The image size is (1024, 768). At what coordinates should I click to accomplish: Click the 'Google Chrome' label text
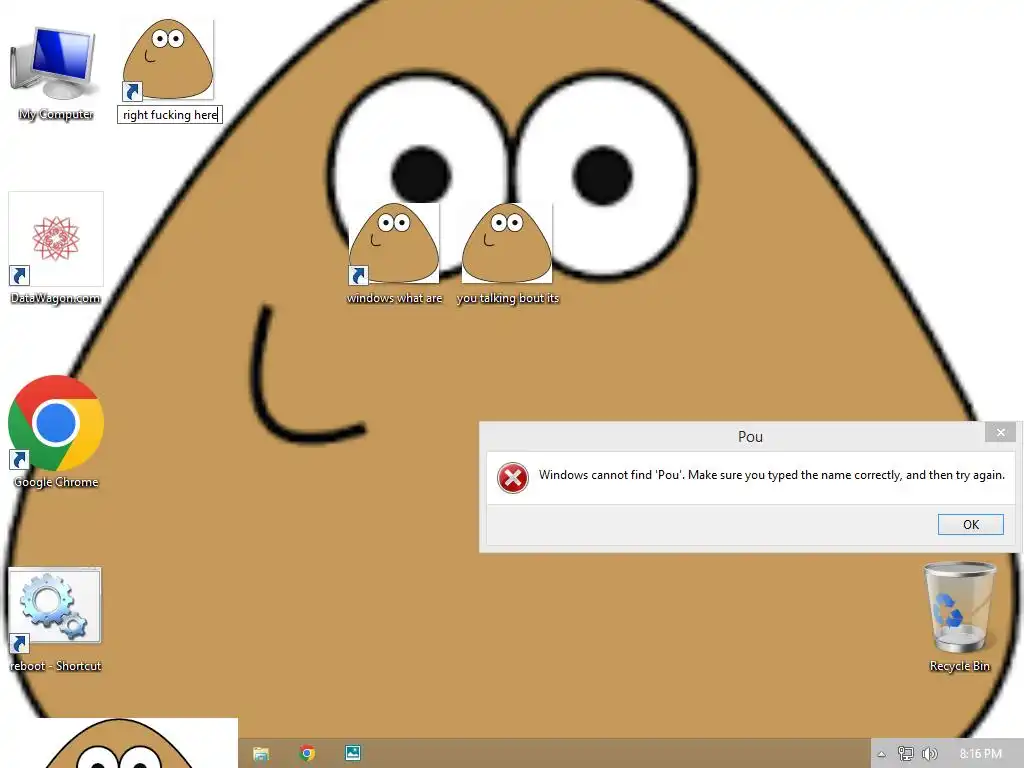click(x=56, y=482)
